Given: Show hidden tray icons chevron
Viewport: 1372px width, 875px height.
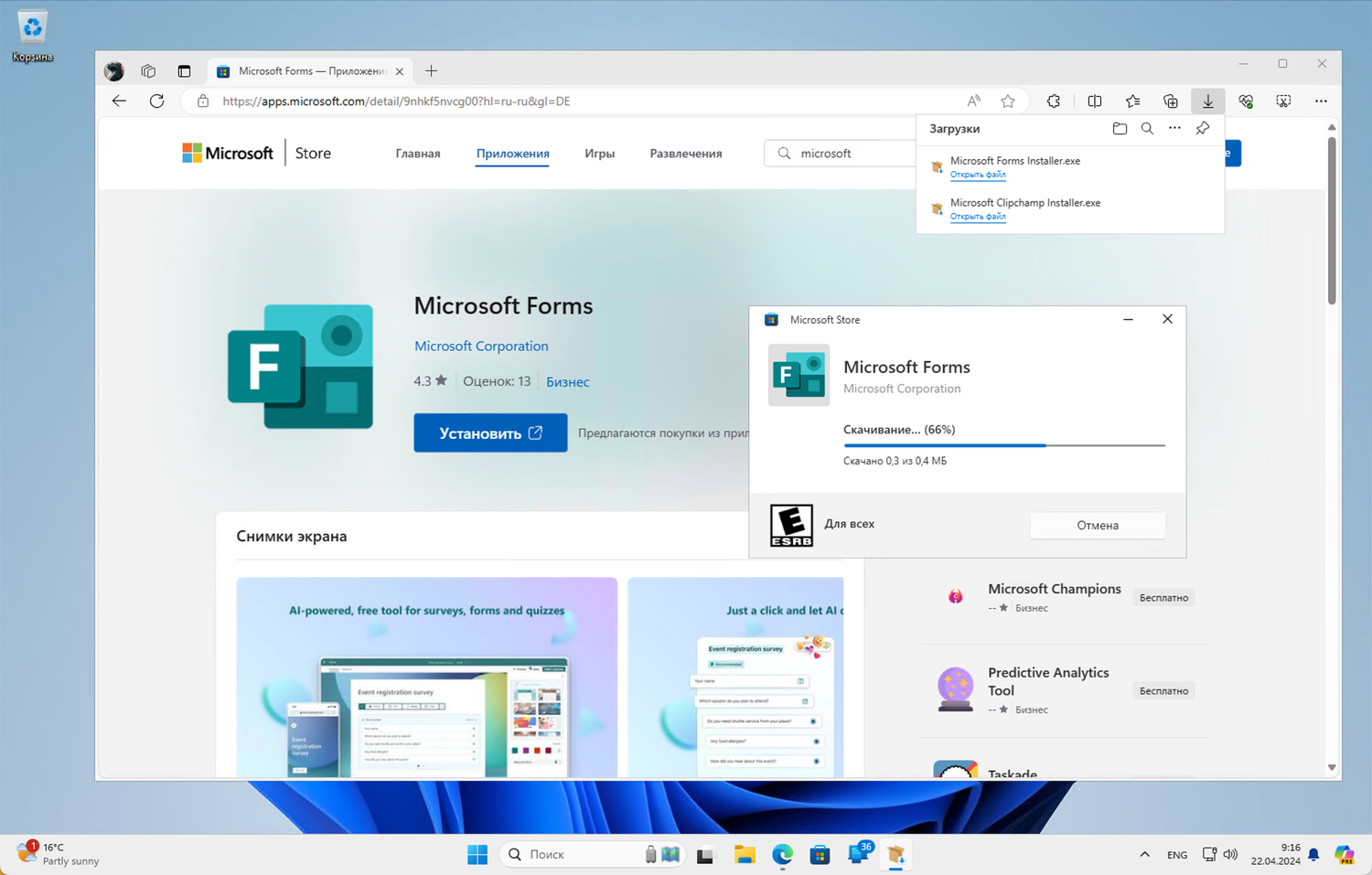Looking at the screenshot, I should pyautogui.click(x=1144, y=855).
